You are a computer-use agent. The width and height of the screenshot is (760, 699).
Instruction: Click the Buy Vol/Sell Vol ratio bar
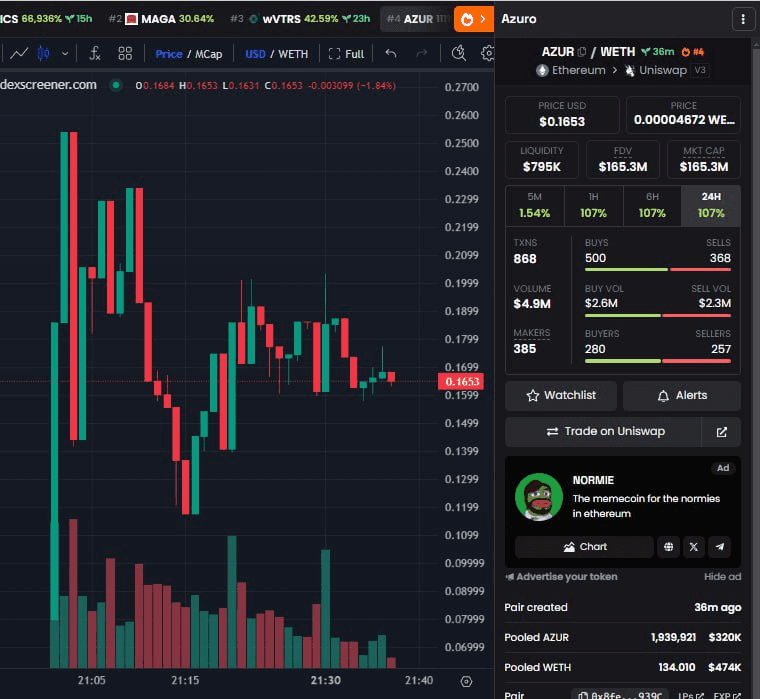[x=658, y=316]
